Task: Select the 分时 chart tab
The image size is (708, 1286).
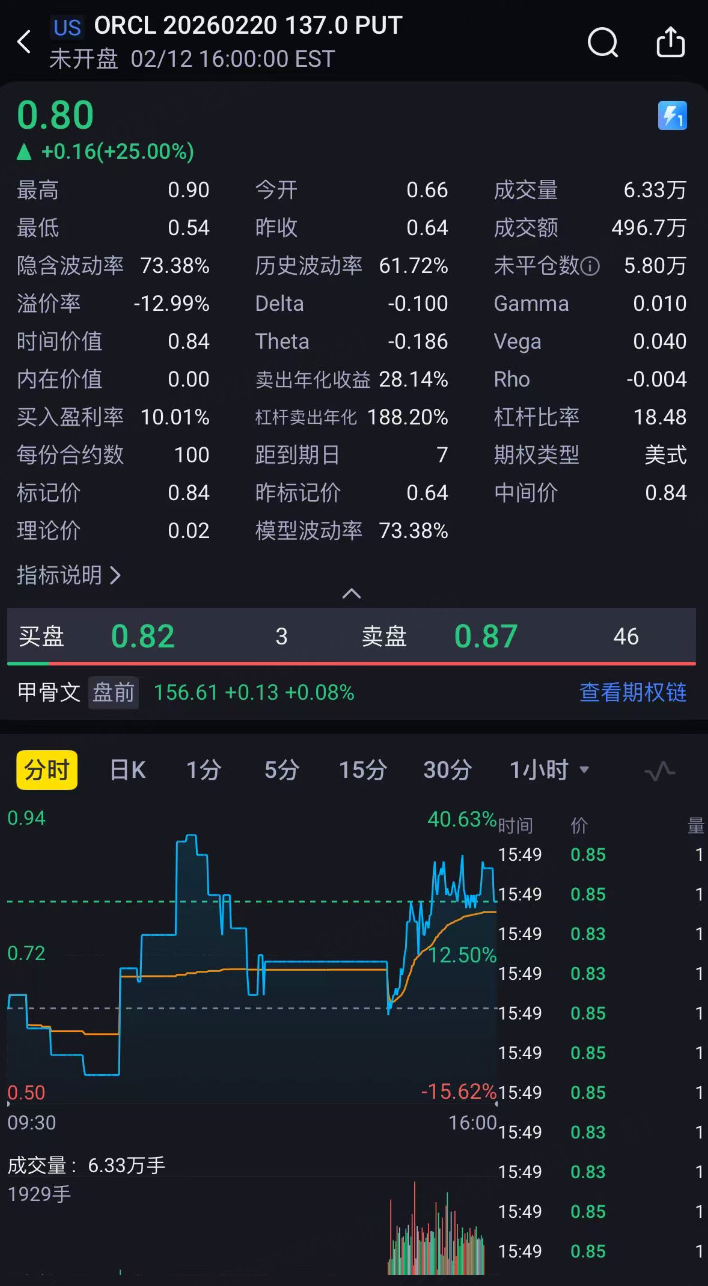Action: pos(47,770)
